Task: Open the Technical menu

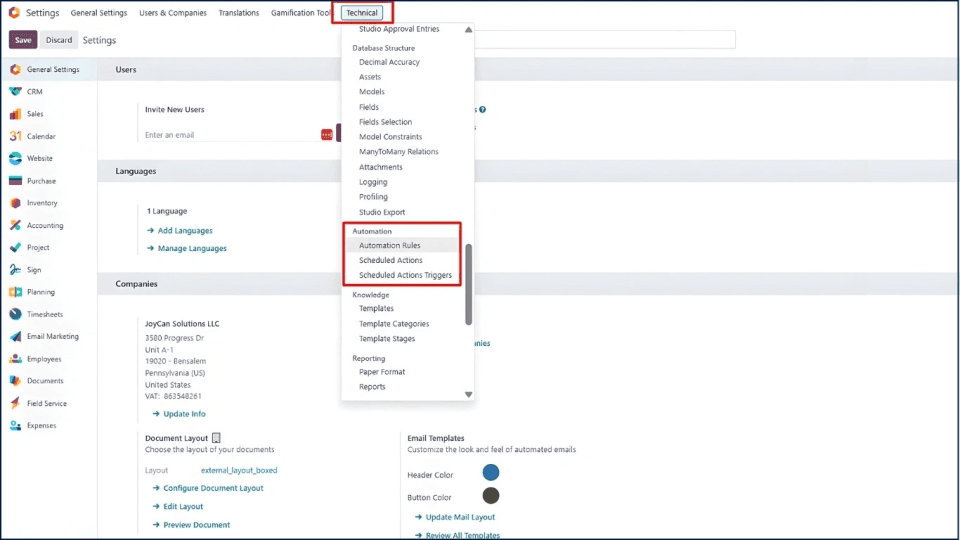Action: tap(362, 12)
